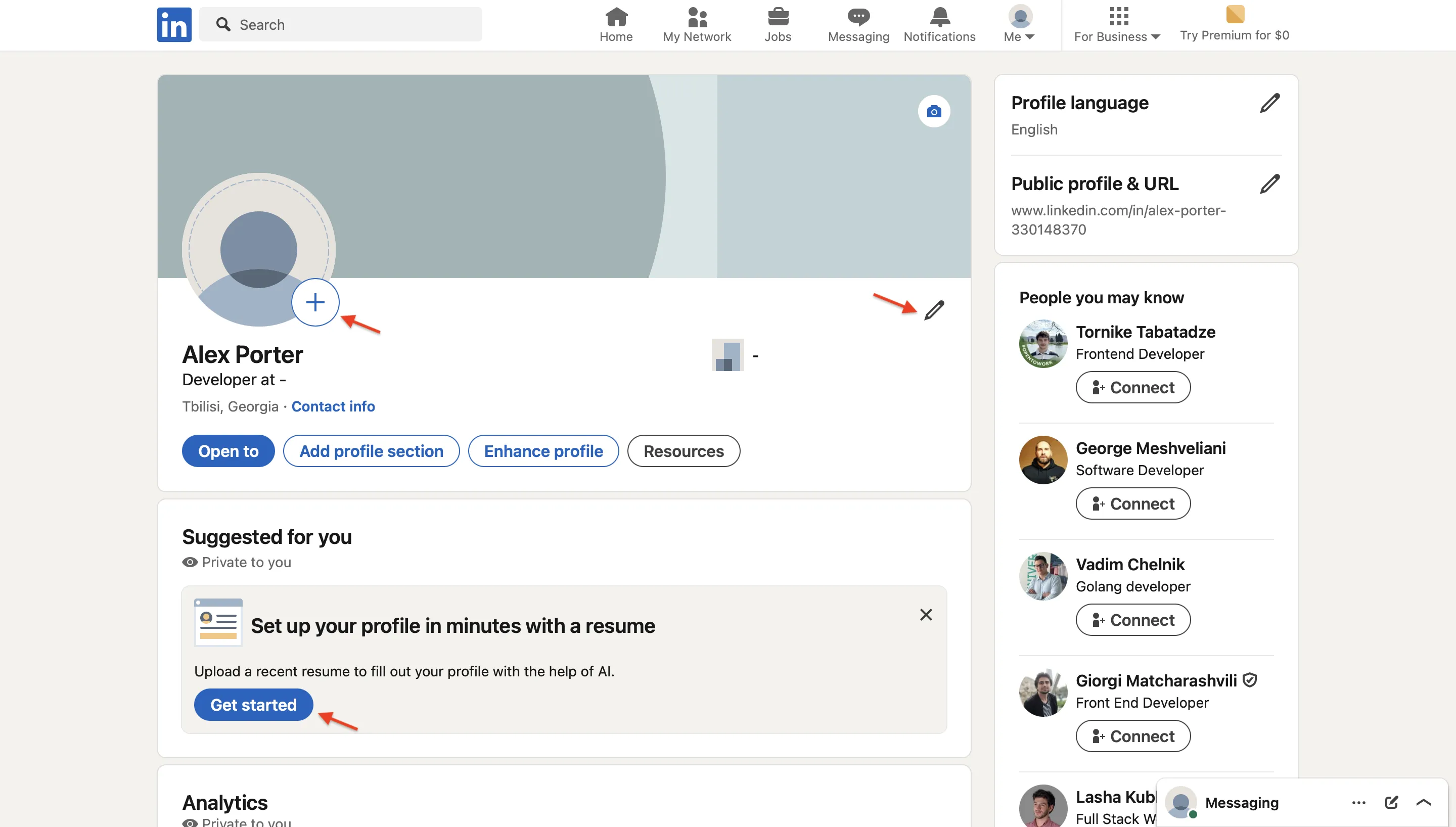Compose new message icon in Messaging bar
The height and width of the screenshot is (827, 1456).
coord(1391,802)
